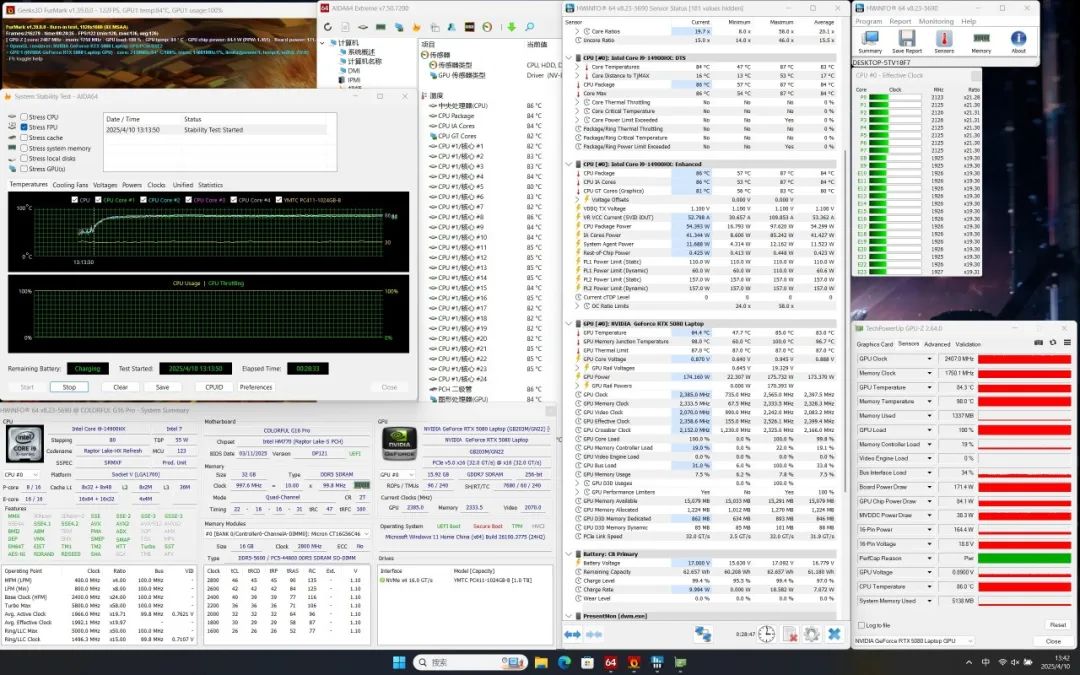This screenshot has height=675, width=1080.
Task: Click the stability test flame icon in AIDA64 toolbar
Action: tap(417, 27)
